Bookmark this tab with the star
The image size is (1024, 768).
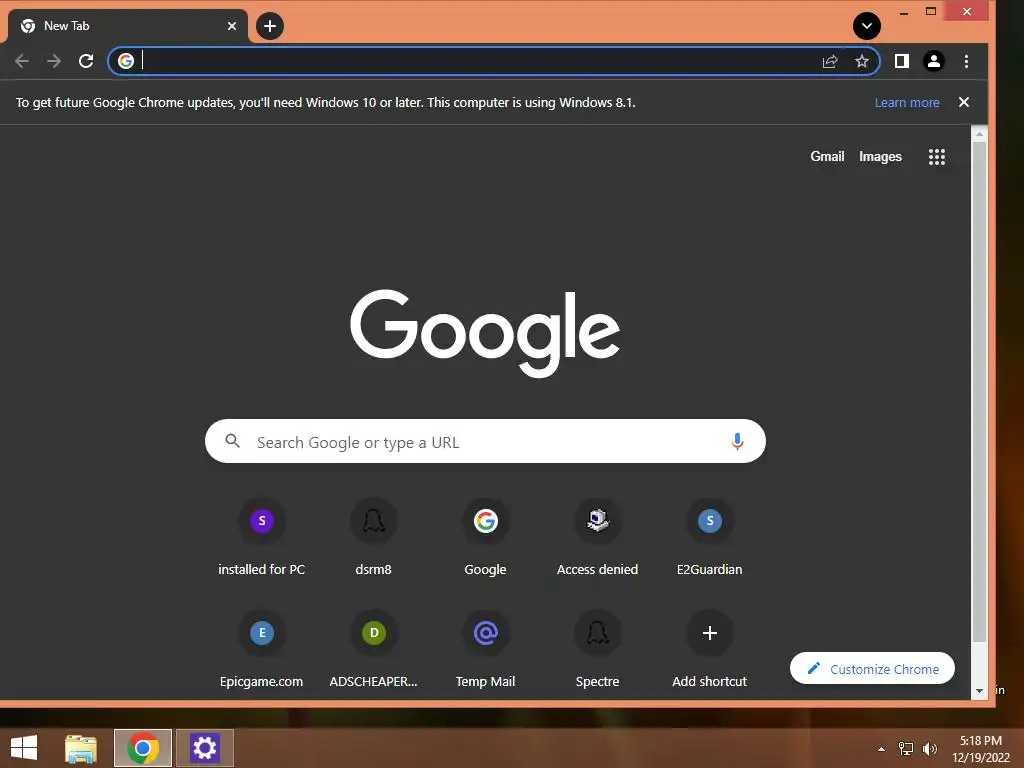point(862,61)
